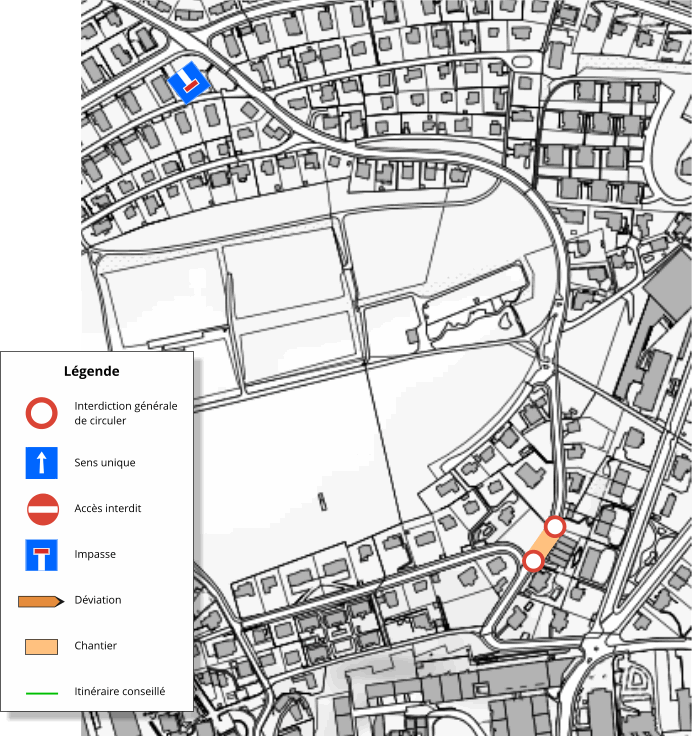692x736 pixels.
Task: Click the orange Déviation arrow symbol
Action: click(x=42, y=601)
